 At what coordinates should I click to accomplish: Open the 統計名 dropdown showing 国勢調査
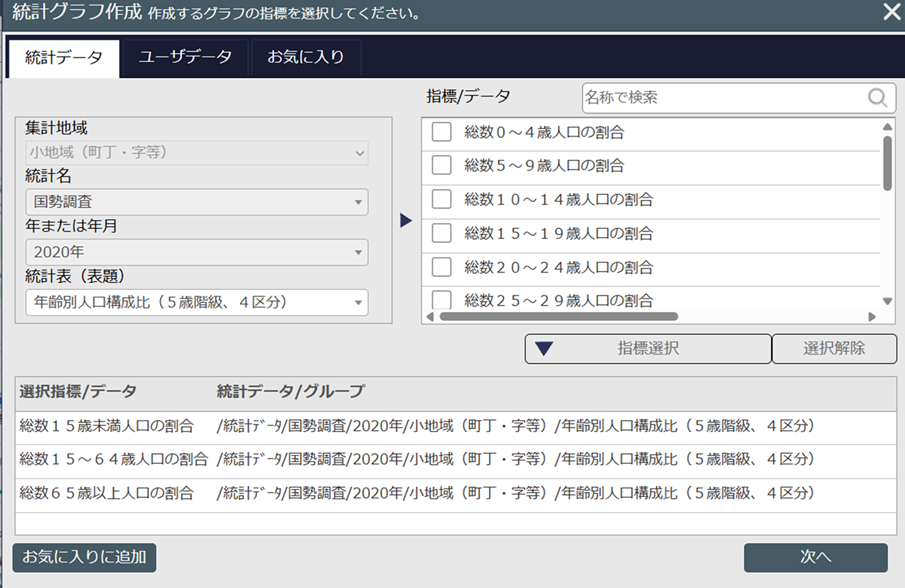click(196, 202)
